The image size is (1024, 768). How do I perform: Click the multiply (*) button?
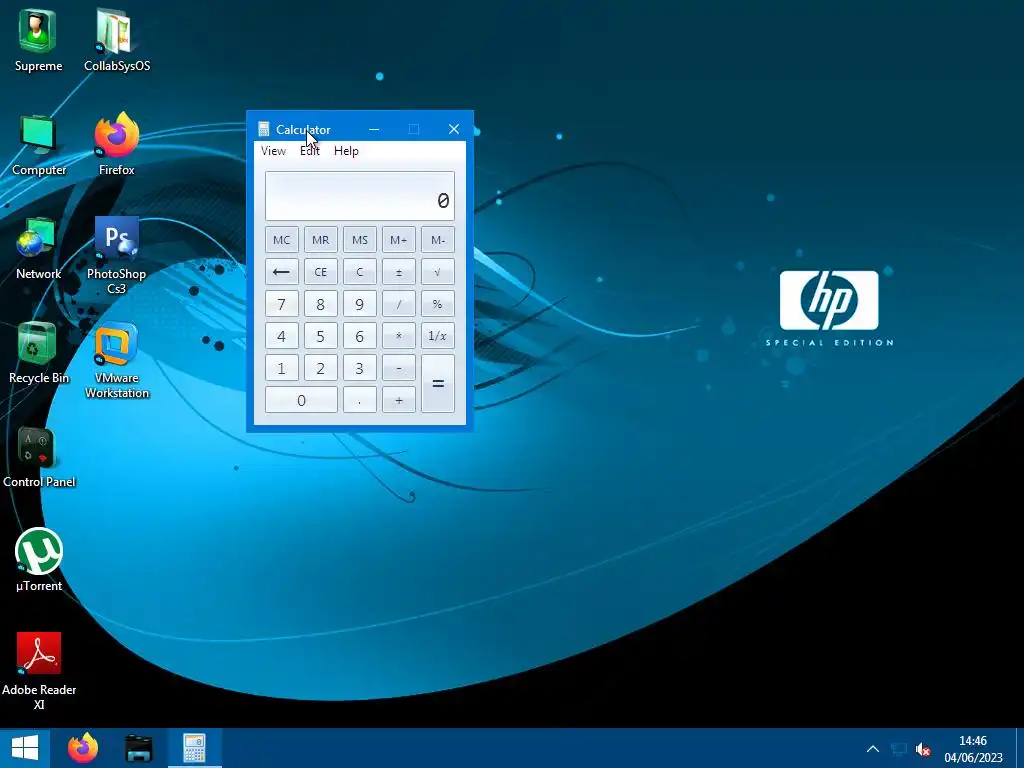tap(398, 336)
